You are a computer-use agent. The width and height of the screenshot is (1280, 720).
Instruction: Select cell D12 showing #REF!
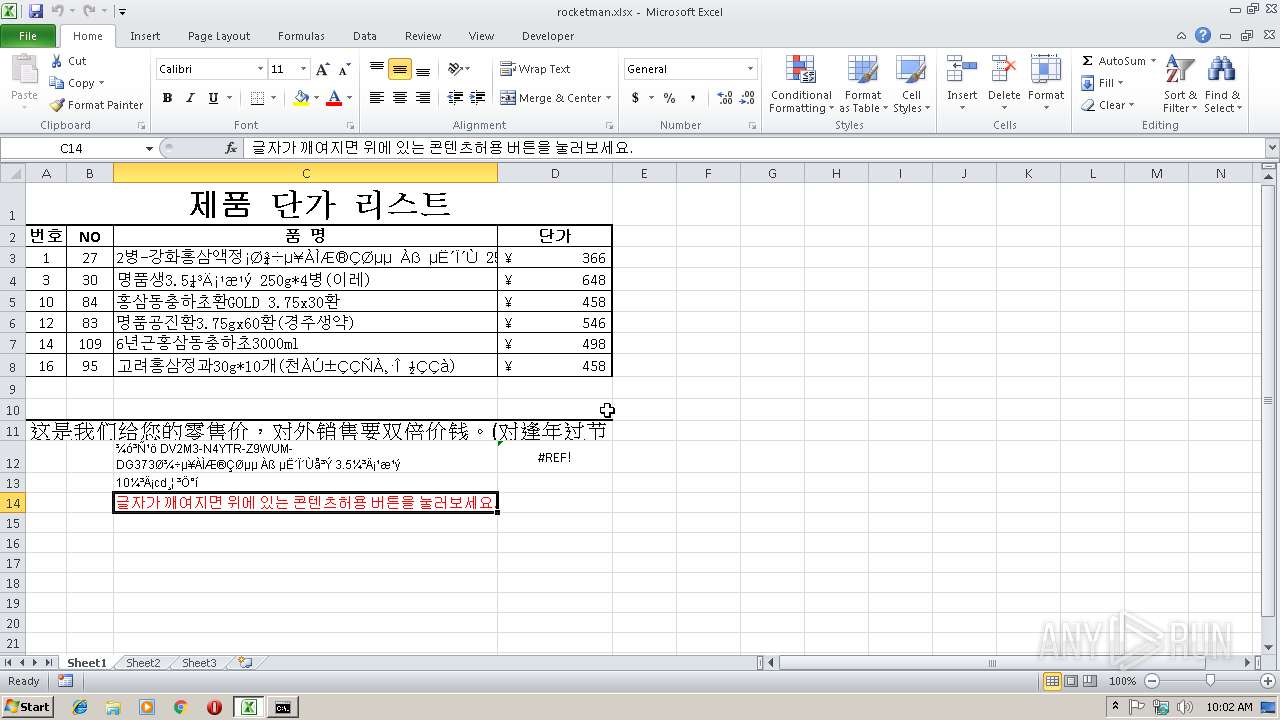[555, 457]
